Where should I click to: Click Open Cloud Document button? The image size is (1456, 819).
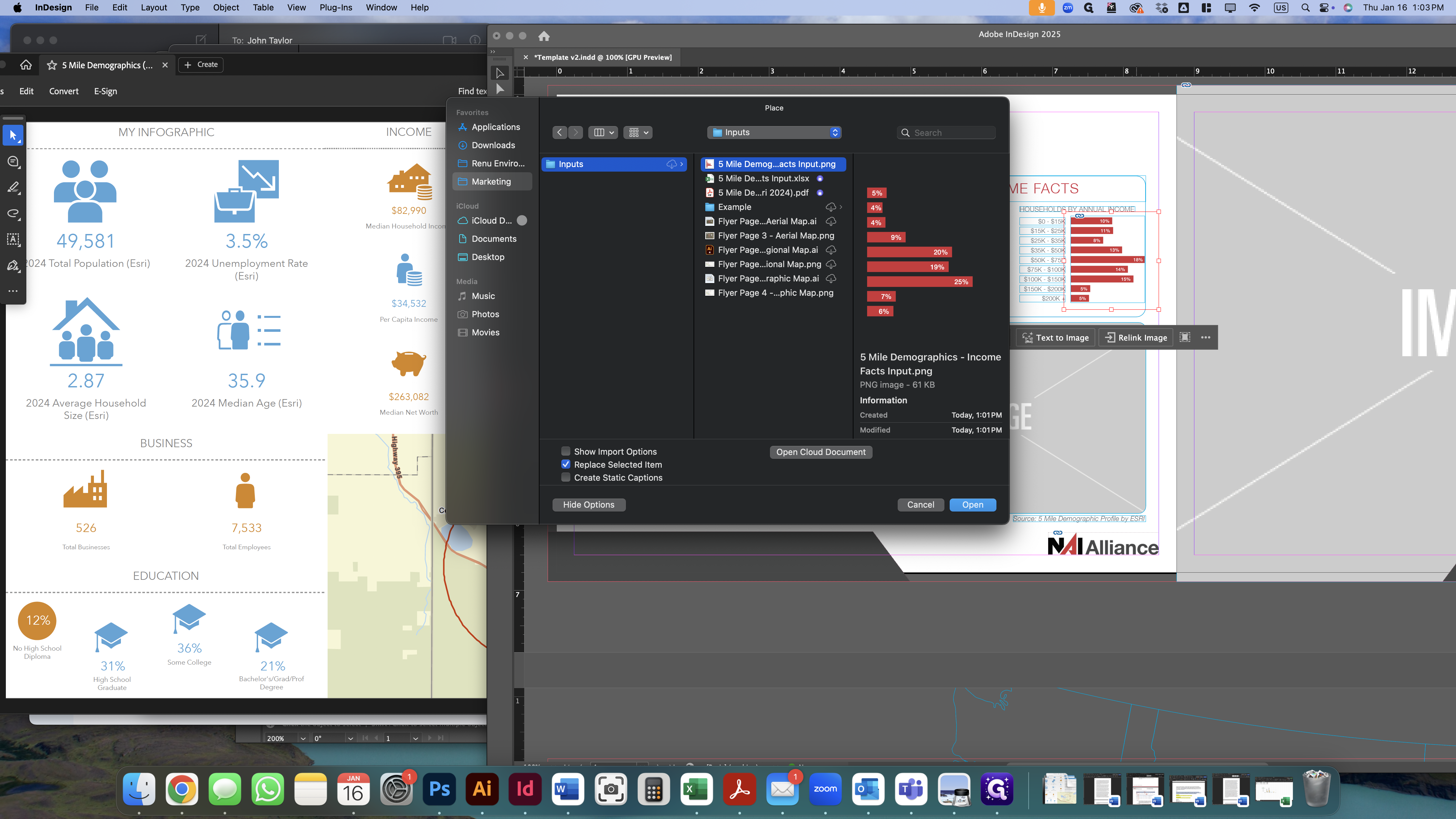point(821,452)
